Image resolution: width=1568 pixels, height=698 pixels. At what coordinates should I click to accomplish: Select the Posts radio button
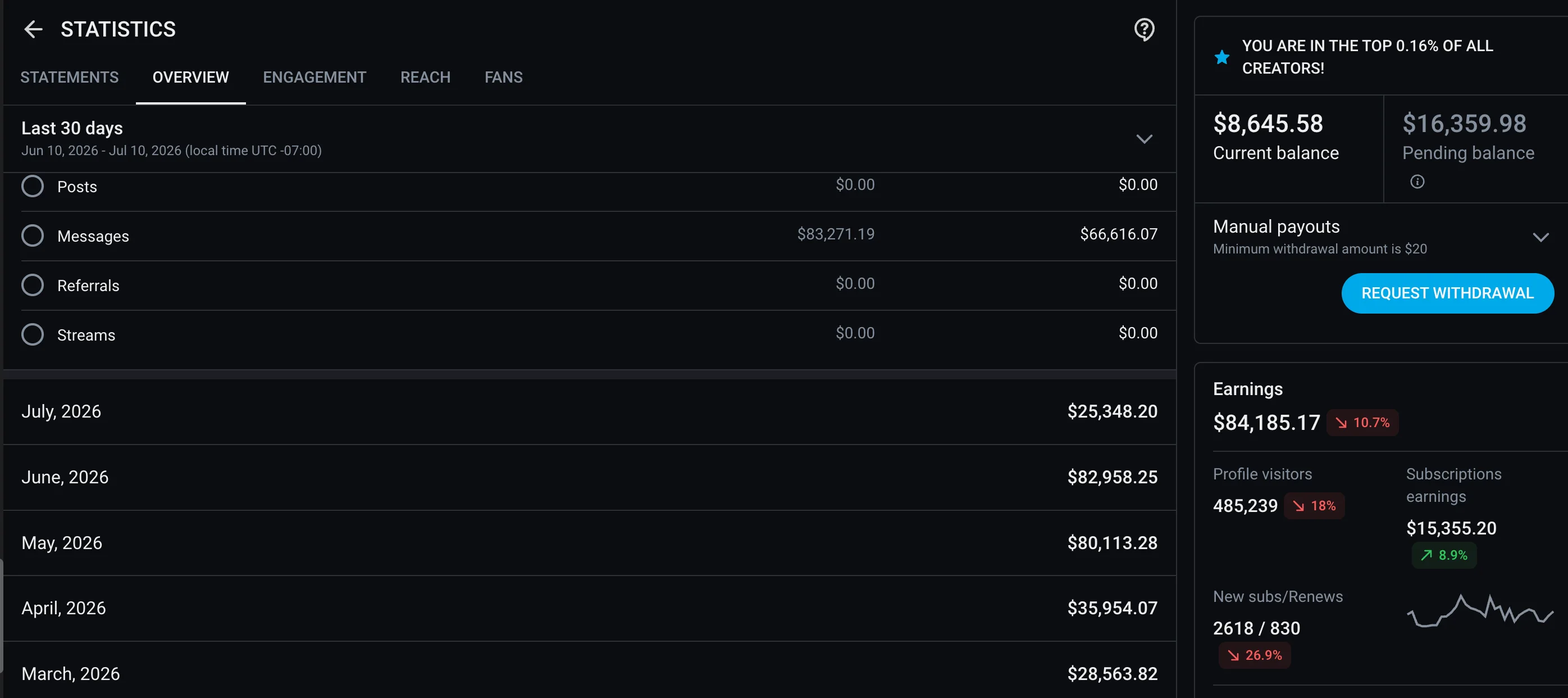point(32,186)
